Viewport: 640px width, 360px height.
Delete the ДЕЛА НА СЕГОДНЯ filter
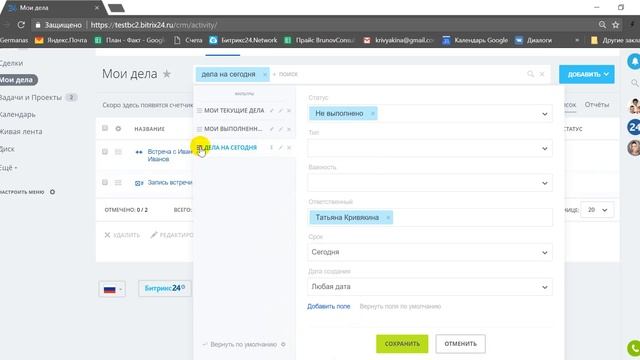click(x=289, y=147)
